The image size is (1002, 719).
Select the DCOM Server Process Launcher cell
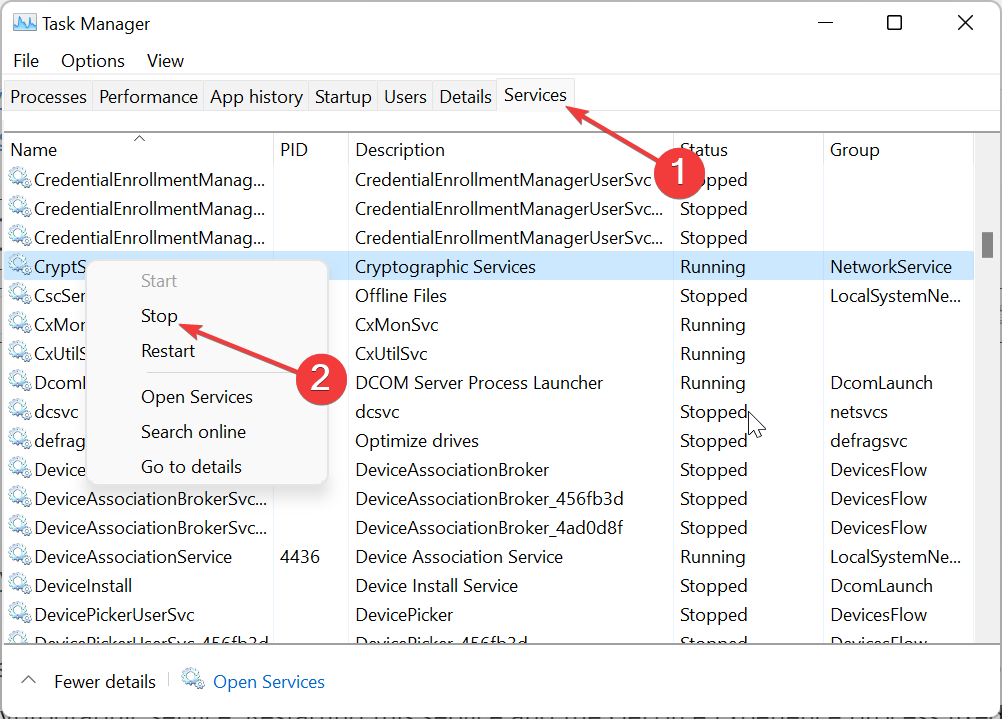coord(479,383)
